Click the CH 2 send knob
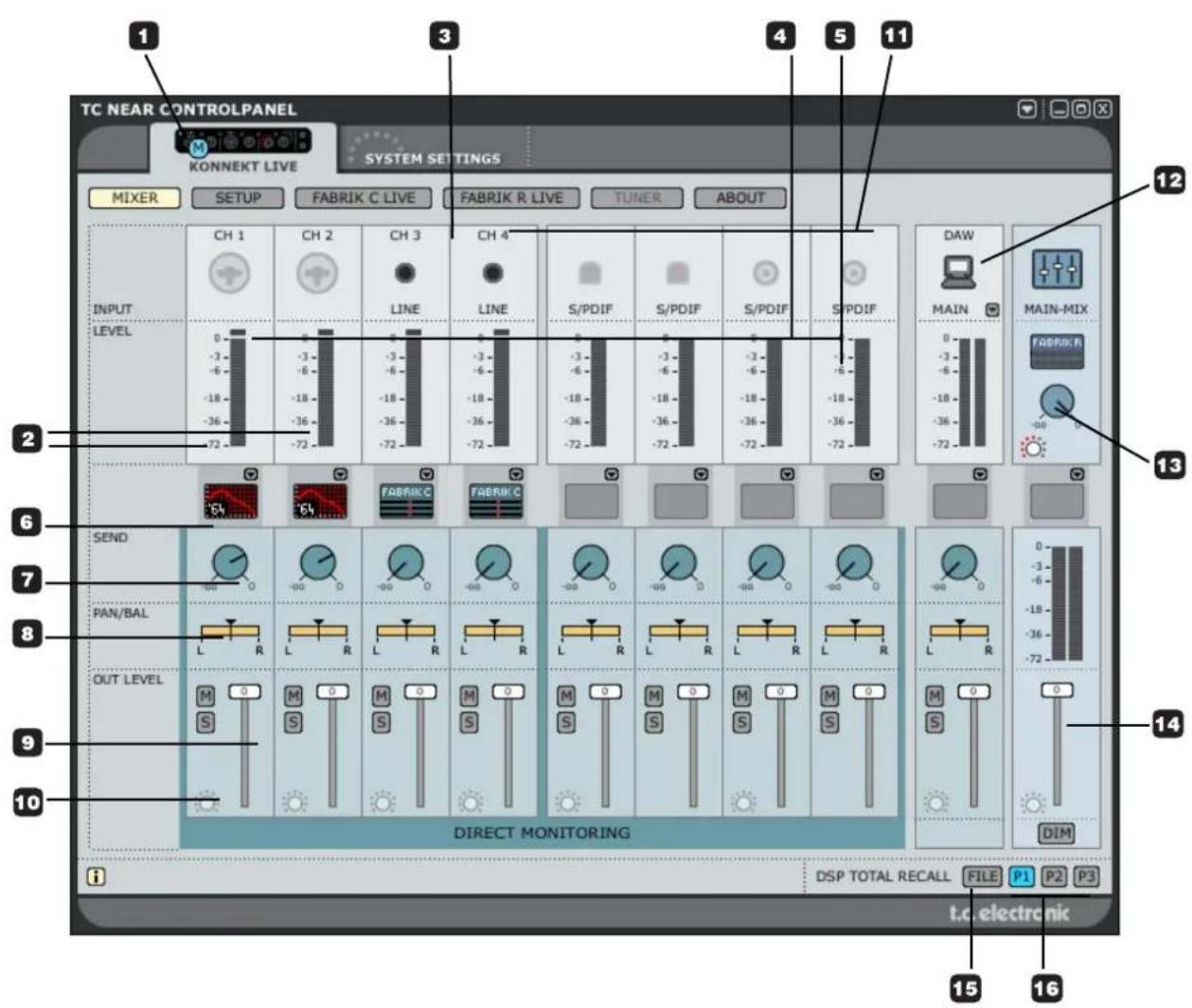This screenshot has height=1008, width=1192. point(318,564)
